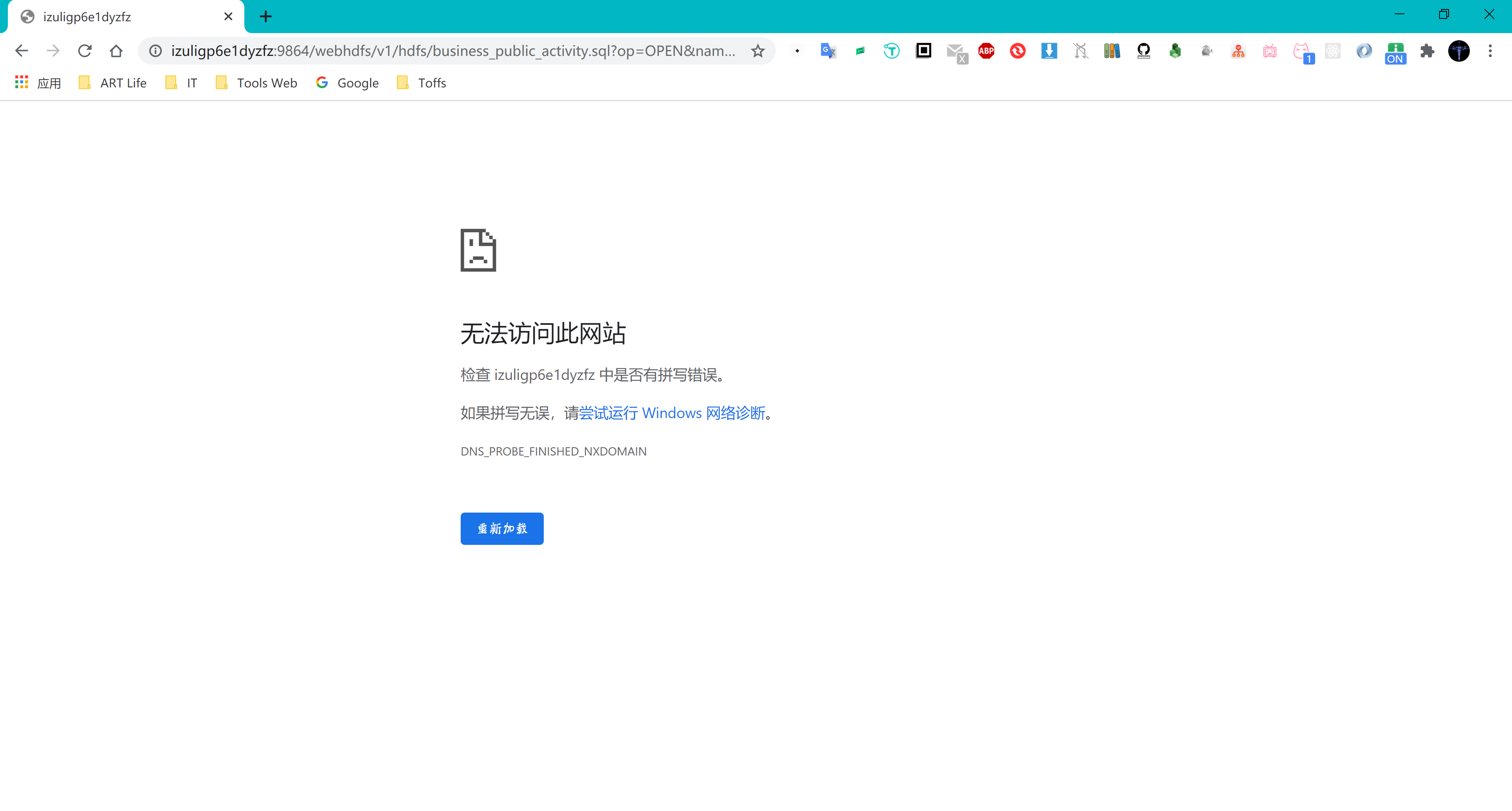The width and height of the screenshot is (1512, 811).
Task: Bookmark this page with the star
Action: [758, 51]
